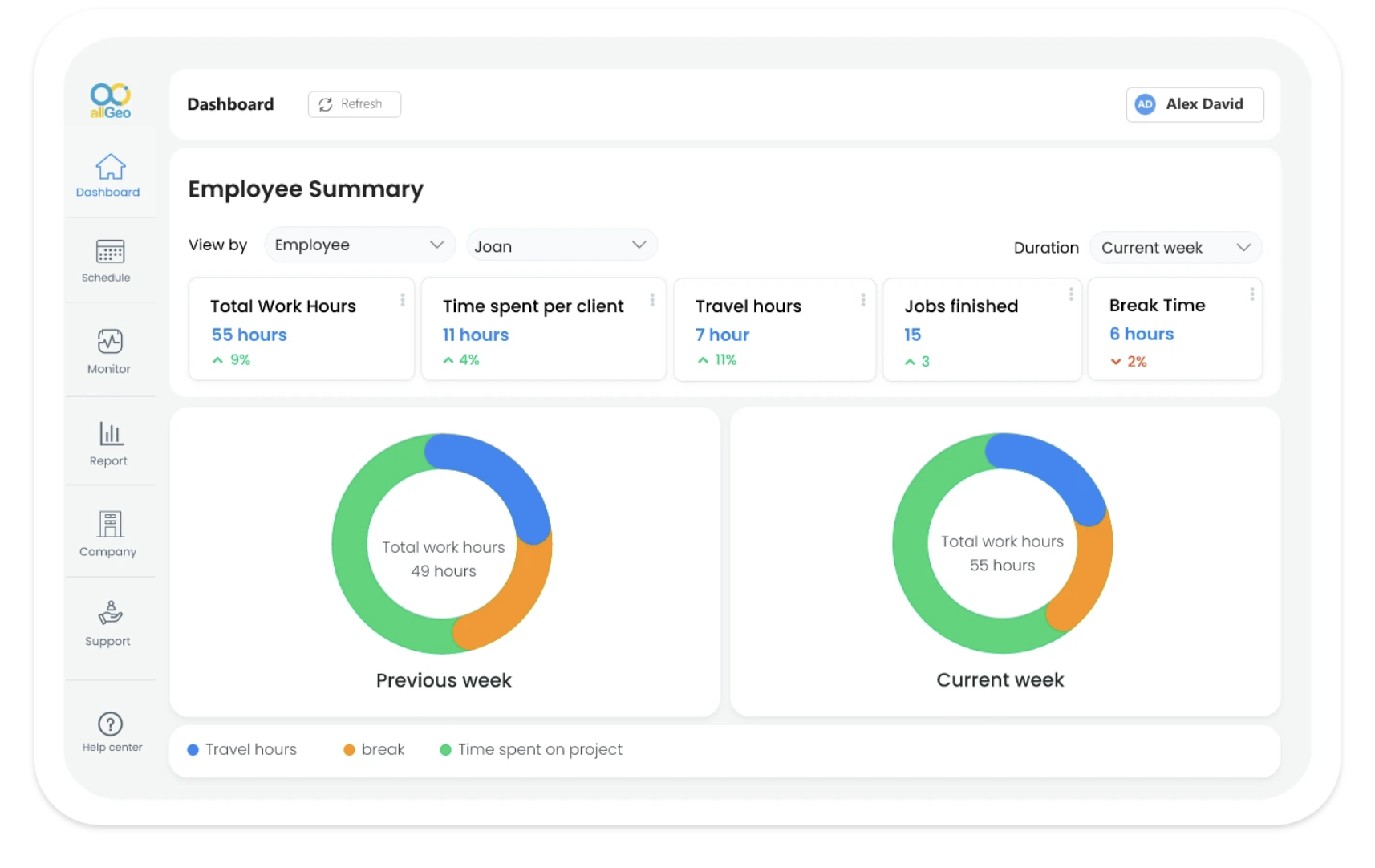Click the AD avatar badge

point(1145,104)
